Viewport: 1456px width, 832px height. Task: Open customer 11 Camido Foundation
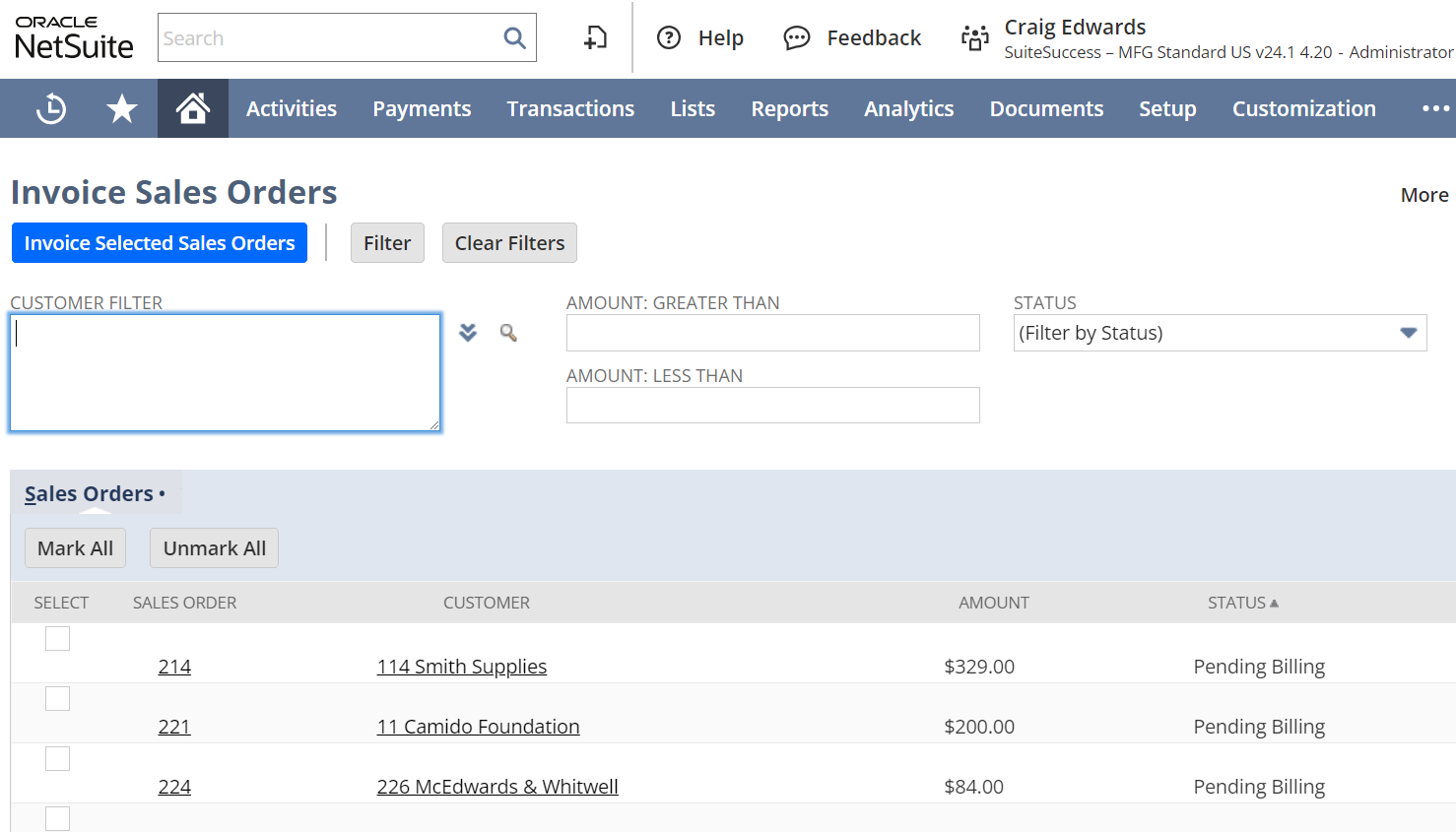coord(478,727)
